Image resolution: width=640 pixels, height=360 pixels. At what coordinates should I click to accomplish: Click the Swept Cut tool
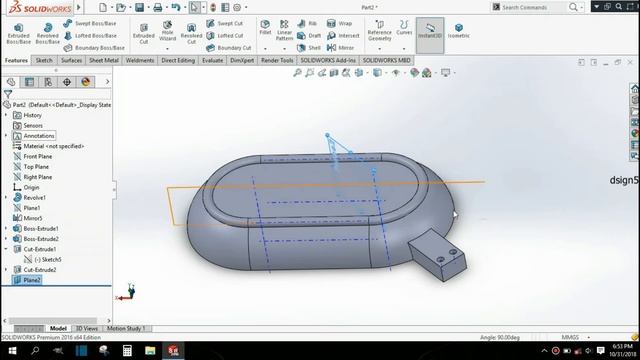pos(224,24)
